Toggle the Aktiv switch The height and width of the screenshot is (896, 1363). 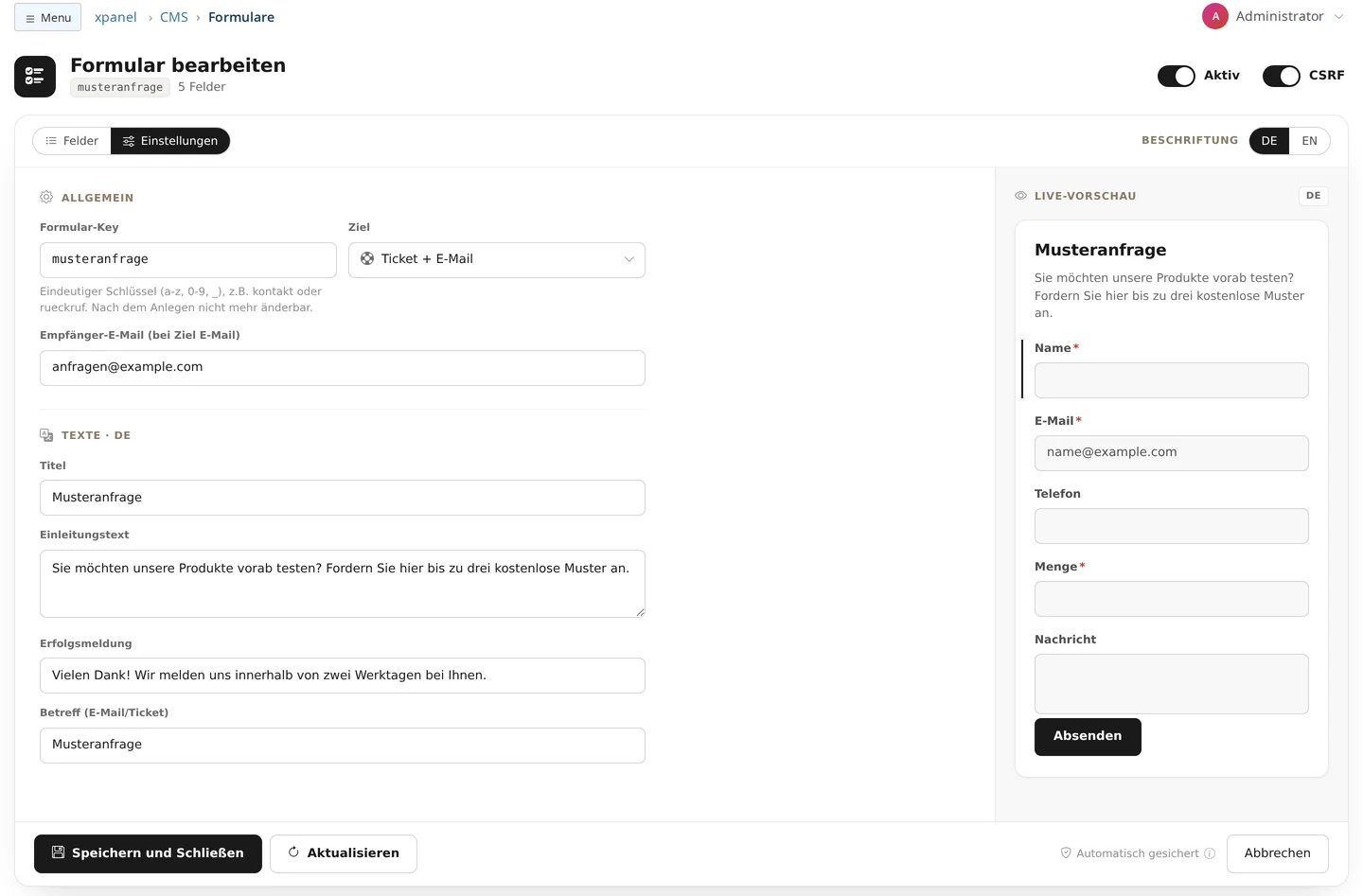(1177, 76)
